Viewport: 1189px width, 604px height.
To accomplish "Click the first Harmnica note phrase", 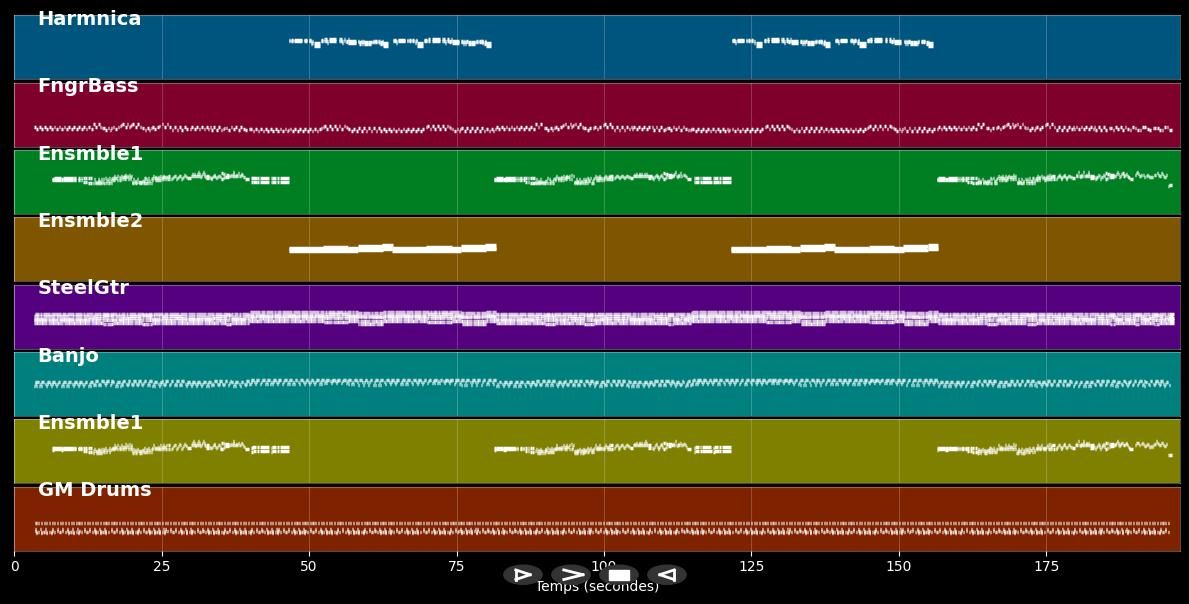I will click(x=389, y=42).
